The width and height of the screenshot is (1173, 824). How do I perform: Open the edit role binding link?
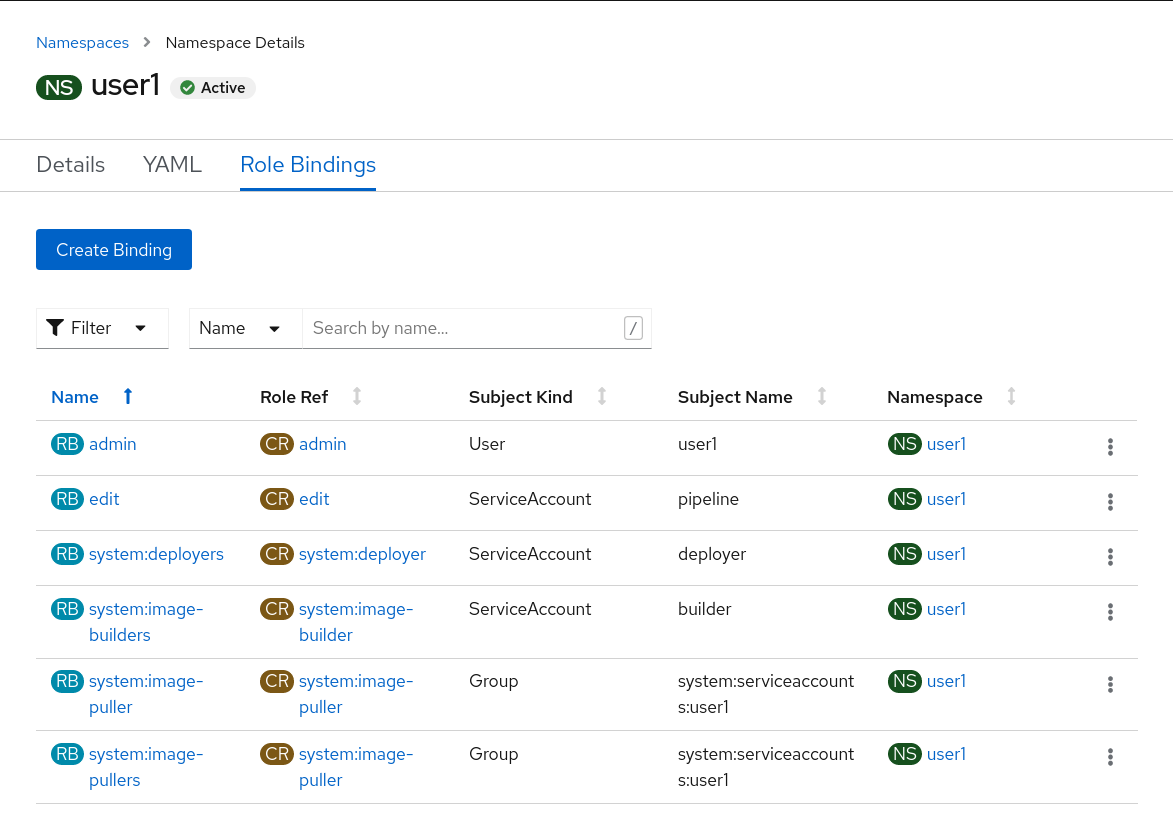click(104, 499)
